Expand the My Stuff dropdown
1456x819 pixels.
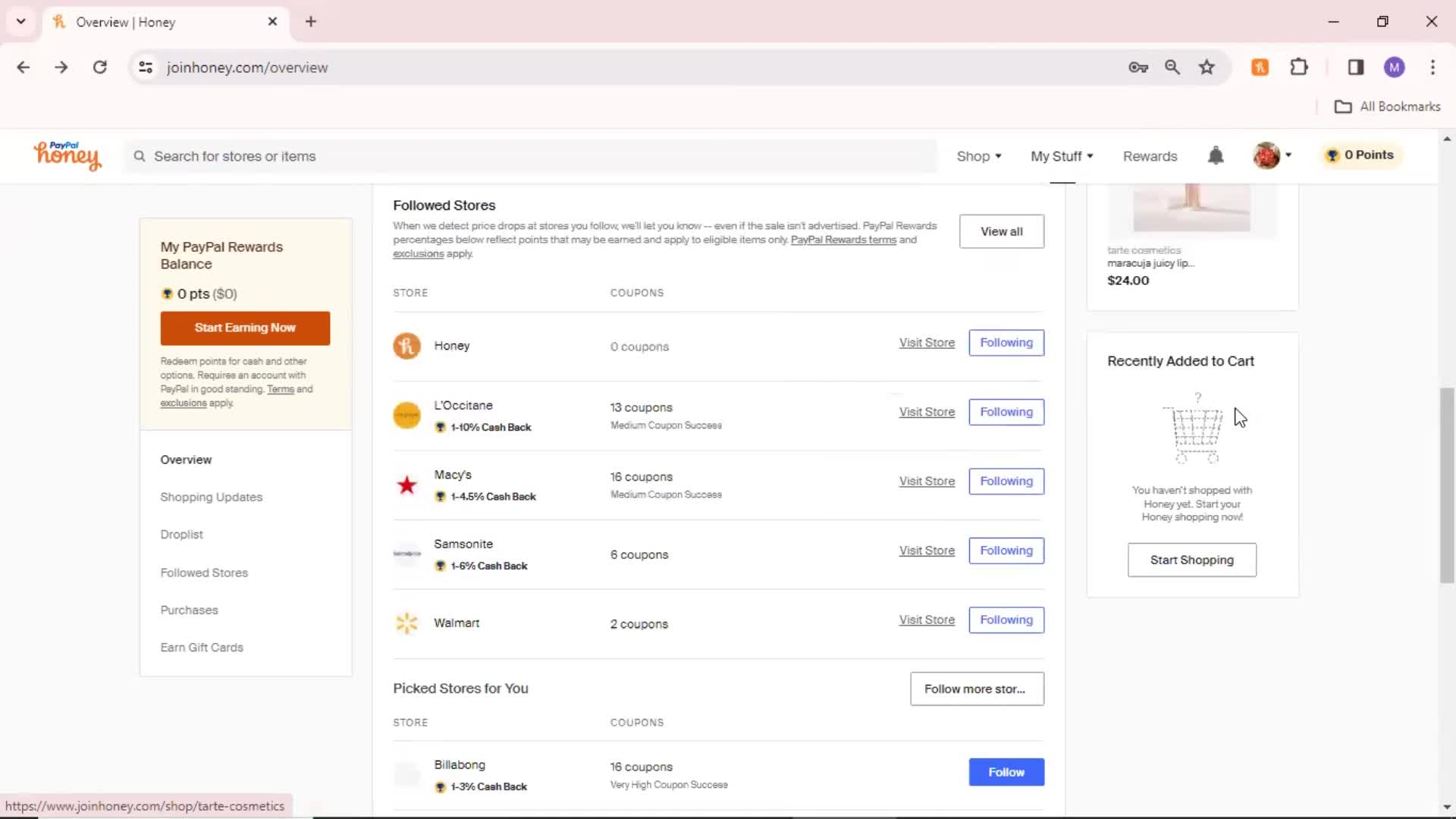tap(1062, 156)
